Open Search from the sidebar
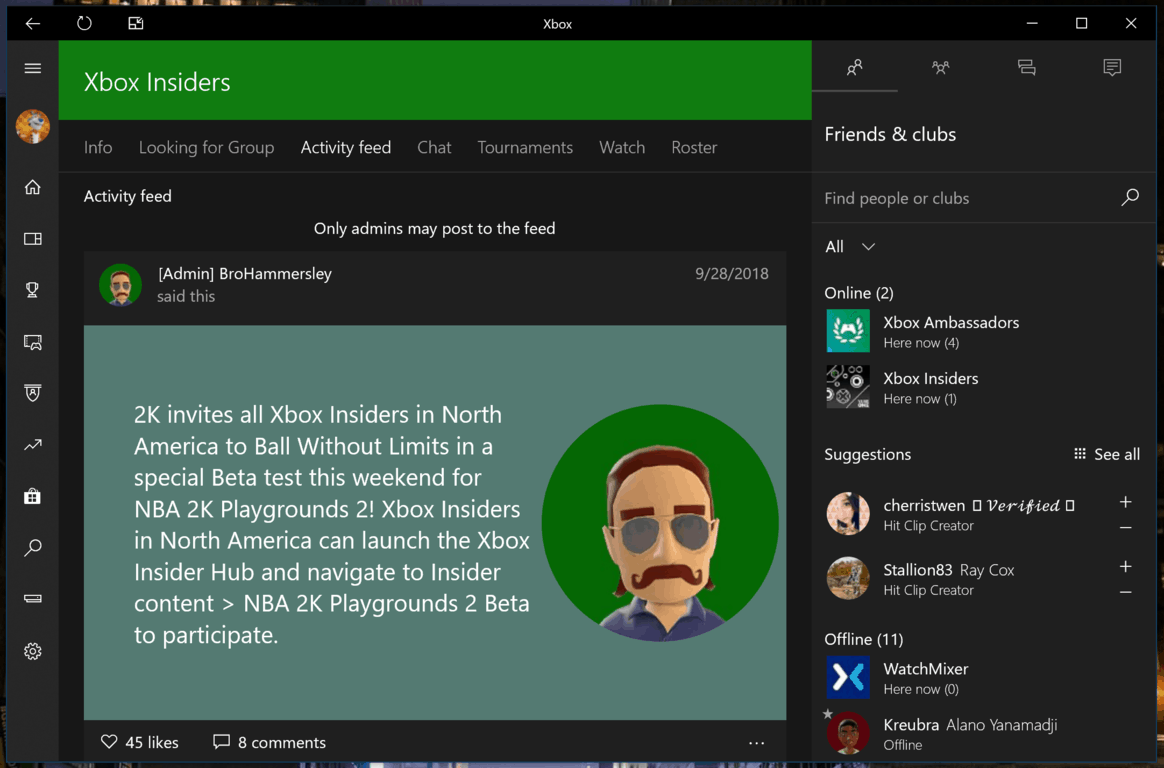The height and width of the screenshot is (768, 1164). (x=33, y=548)
